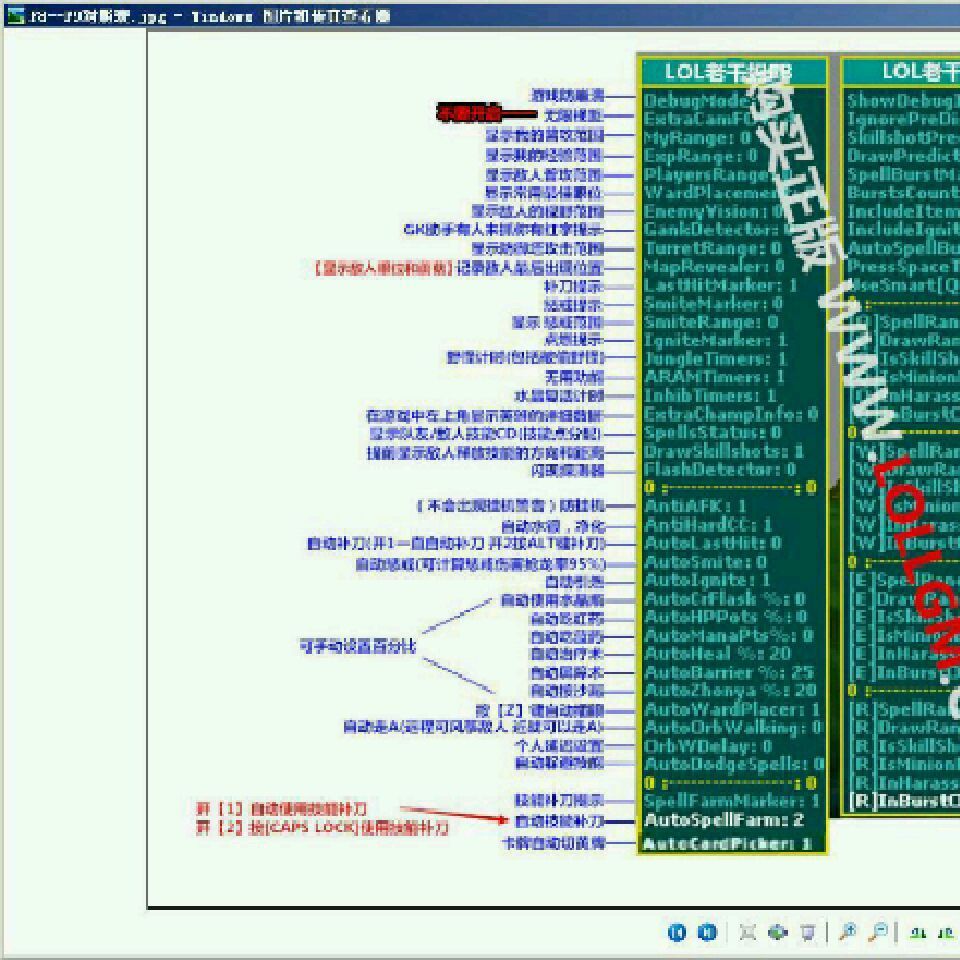Go to the next image
960x960 pixels.
707,932
